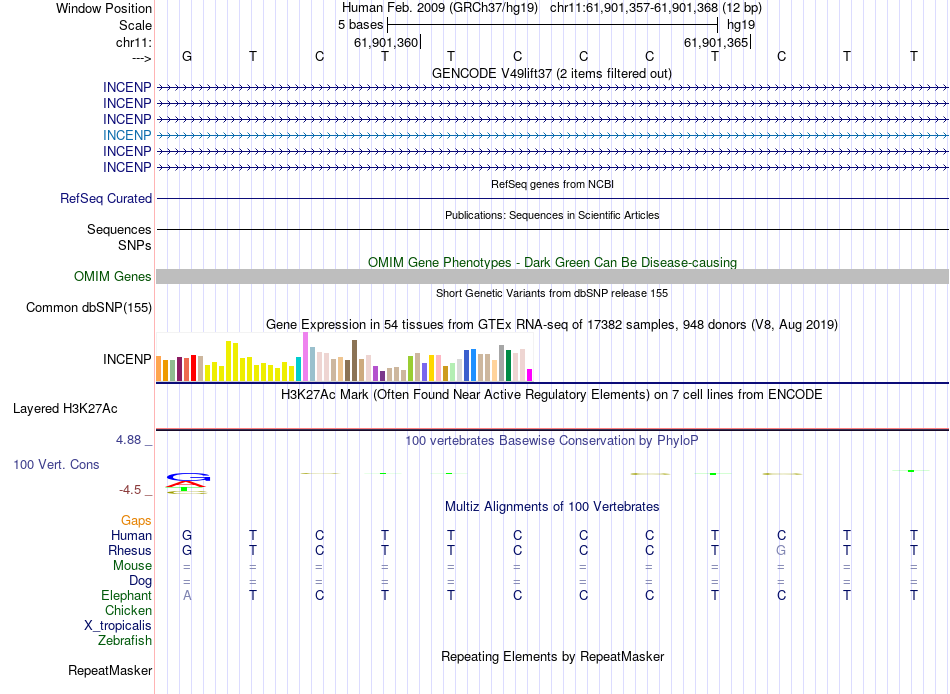Click chr11:61,901,357-61,901,368 (12 bp) position text
Image resolution: width=950 pixels, height=694 pixels.
point(656,8)
